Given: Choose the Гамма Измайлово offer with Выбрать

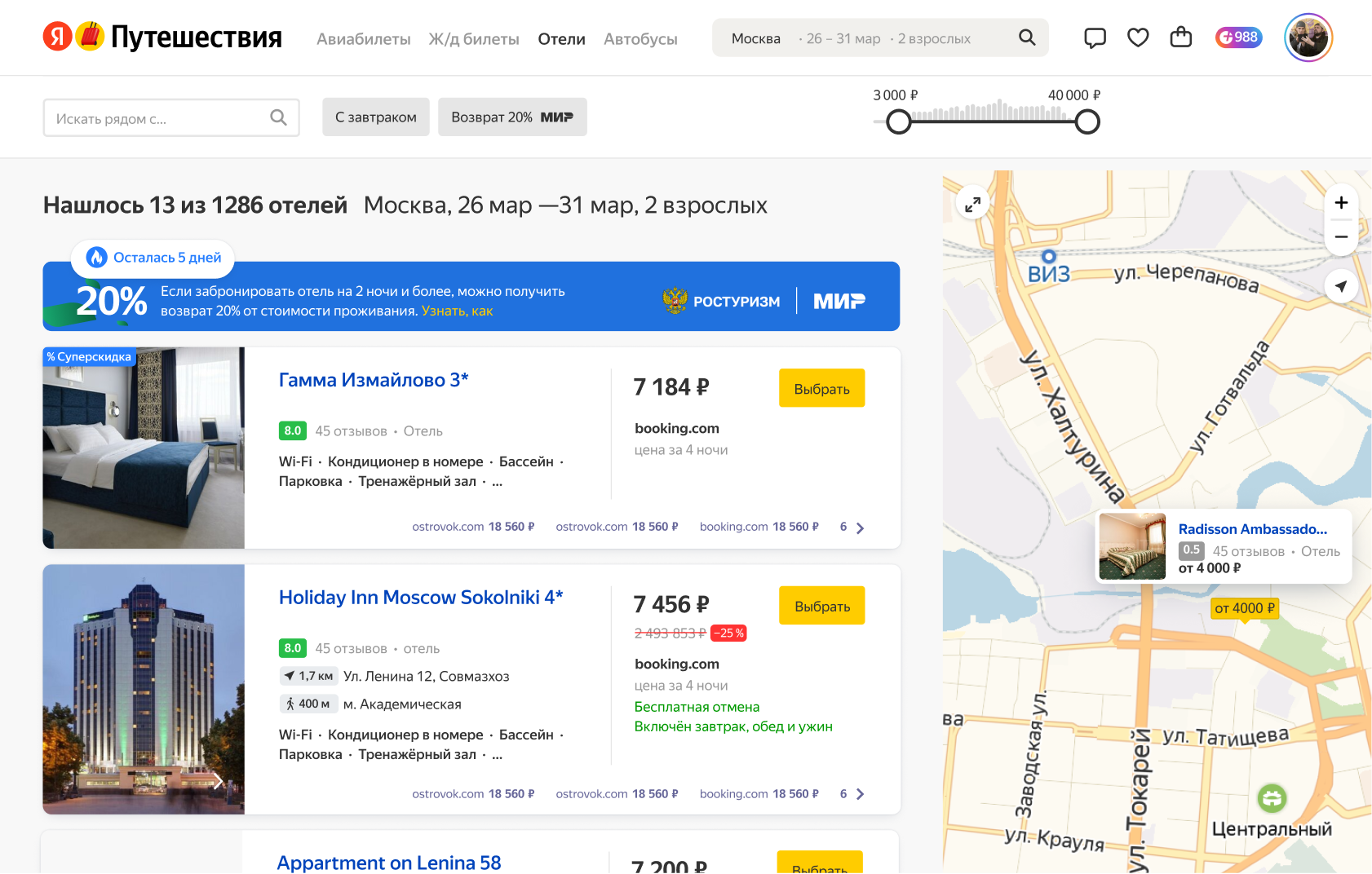Looking at the screenshot, I should [x=822, y=389].
